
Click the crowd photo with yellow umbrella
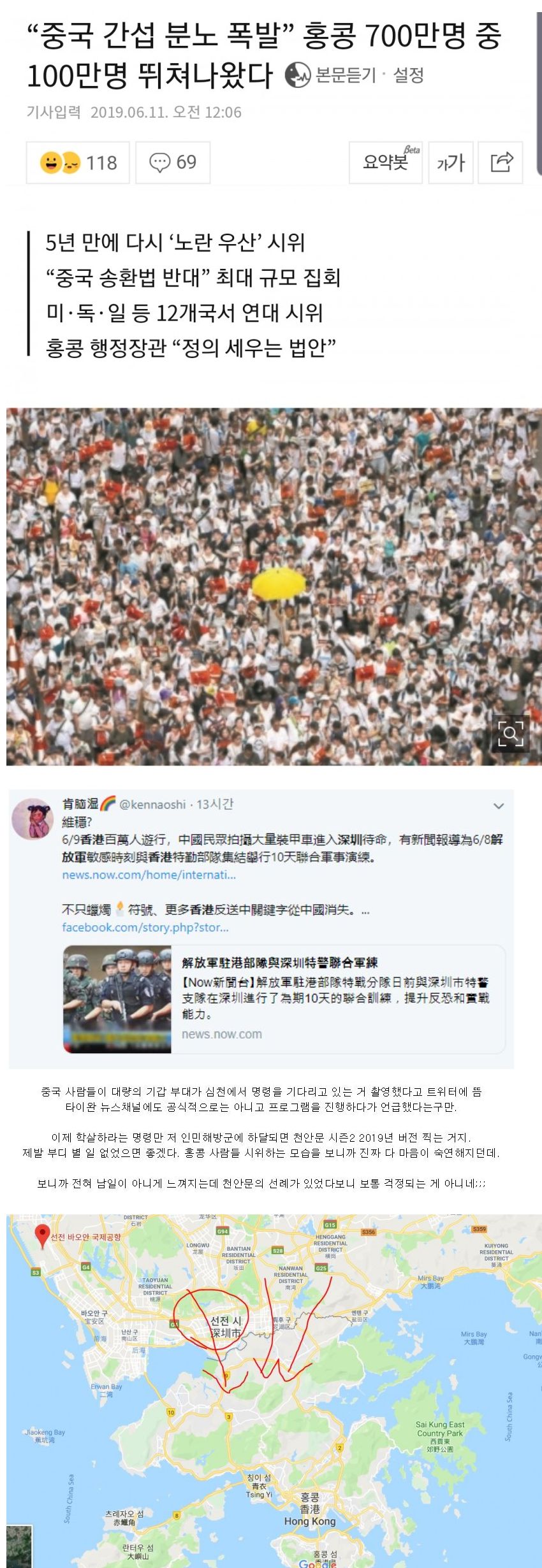(274, 586)
